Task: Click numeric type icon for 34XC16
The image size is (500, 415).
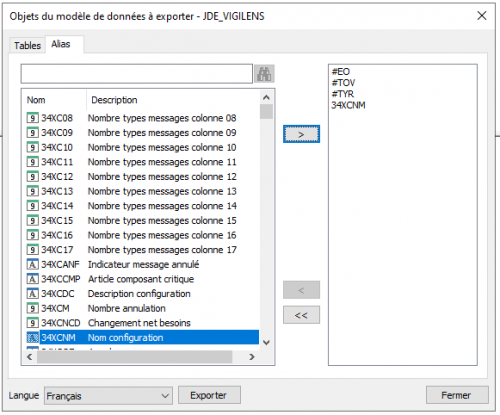Action: click(32, 235)
